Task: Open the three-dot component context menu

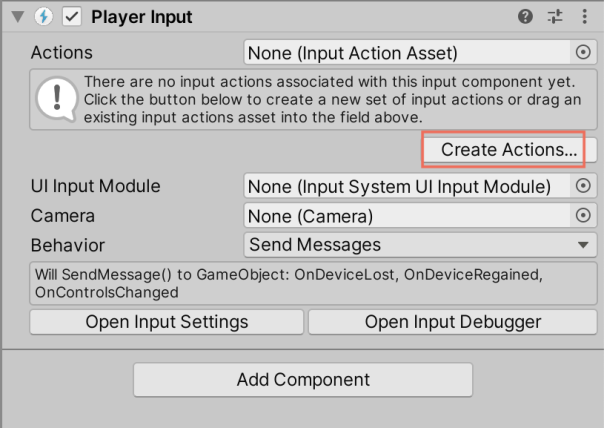Action: pyautogui.click(x=584, y=17)
